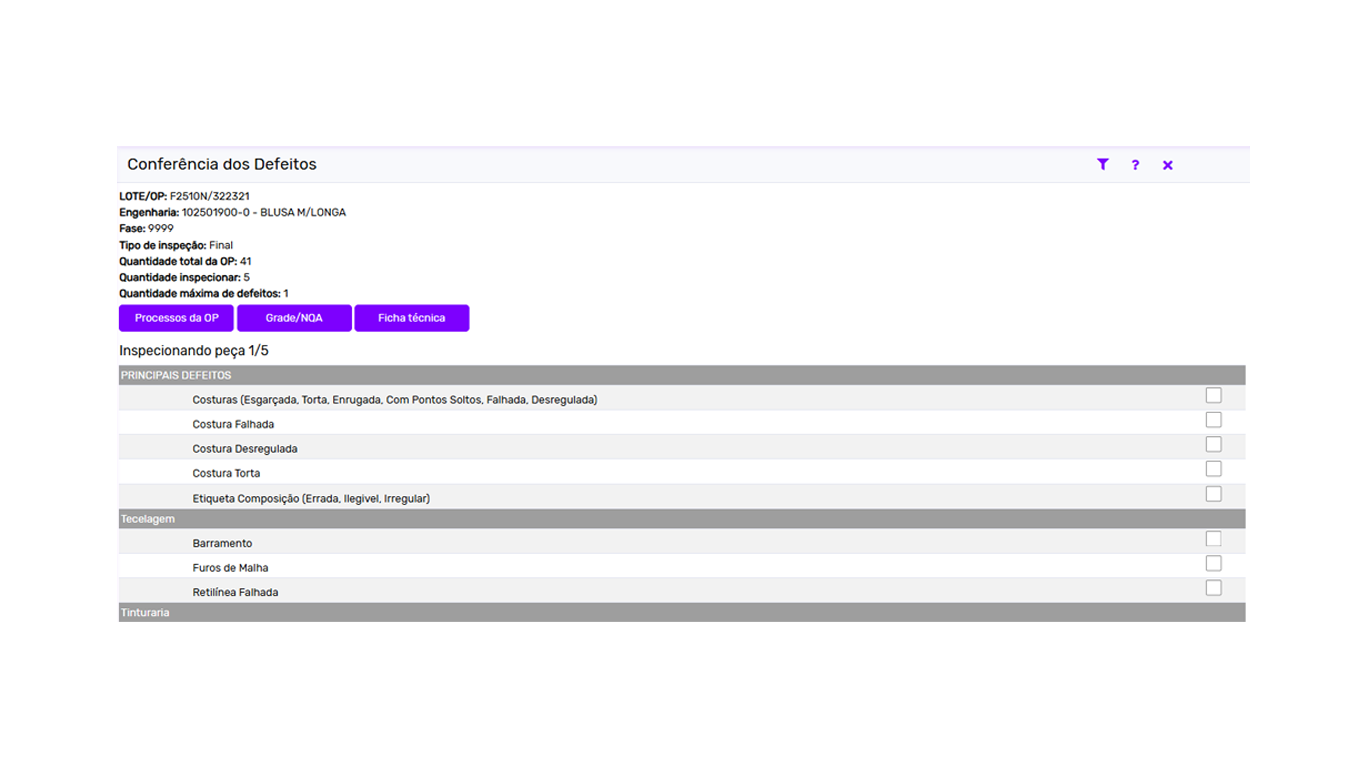
Task: Close the Conferência dos Defeitos panel
Action: click(x=1167, y=165)
